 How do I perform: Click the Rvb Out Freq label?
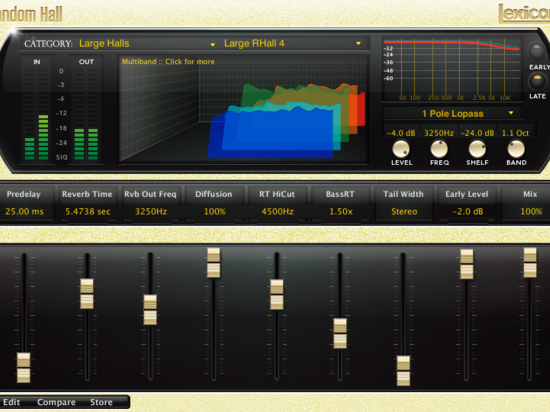pos(150,194)
